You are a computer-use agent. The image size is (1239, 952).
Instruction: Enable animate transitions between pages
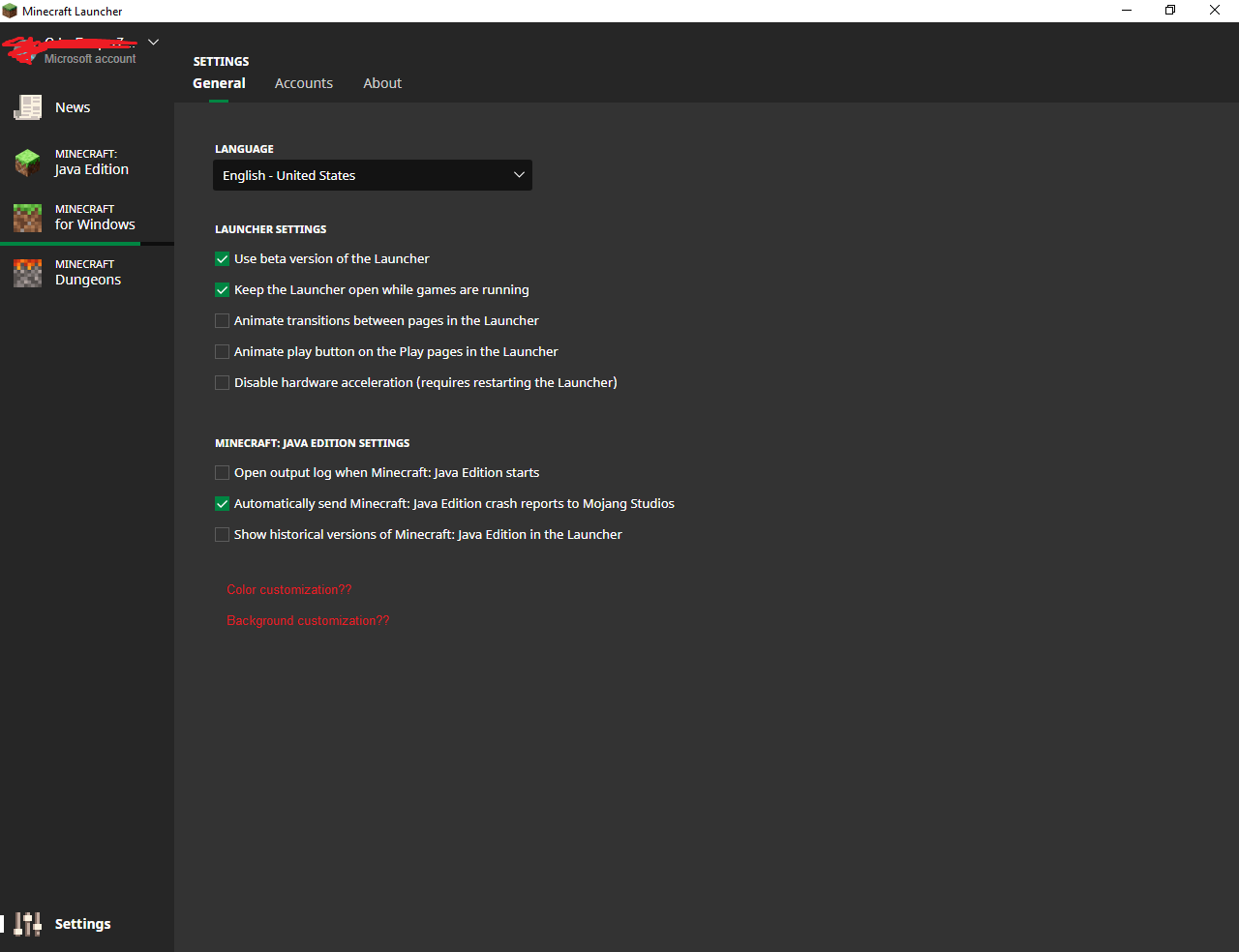pos(223,321)
